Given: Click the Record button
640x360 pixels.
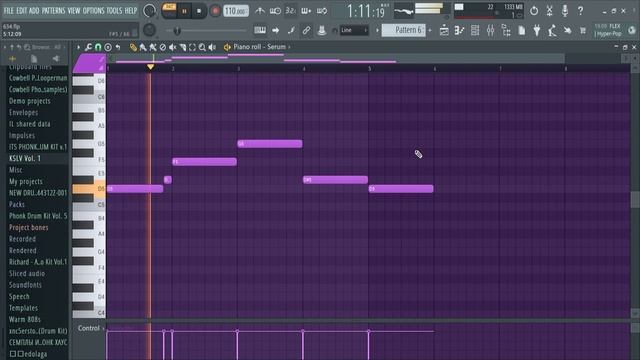Looking at the screenshot, I should coord(215,11).
